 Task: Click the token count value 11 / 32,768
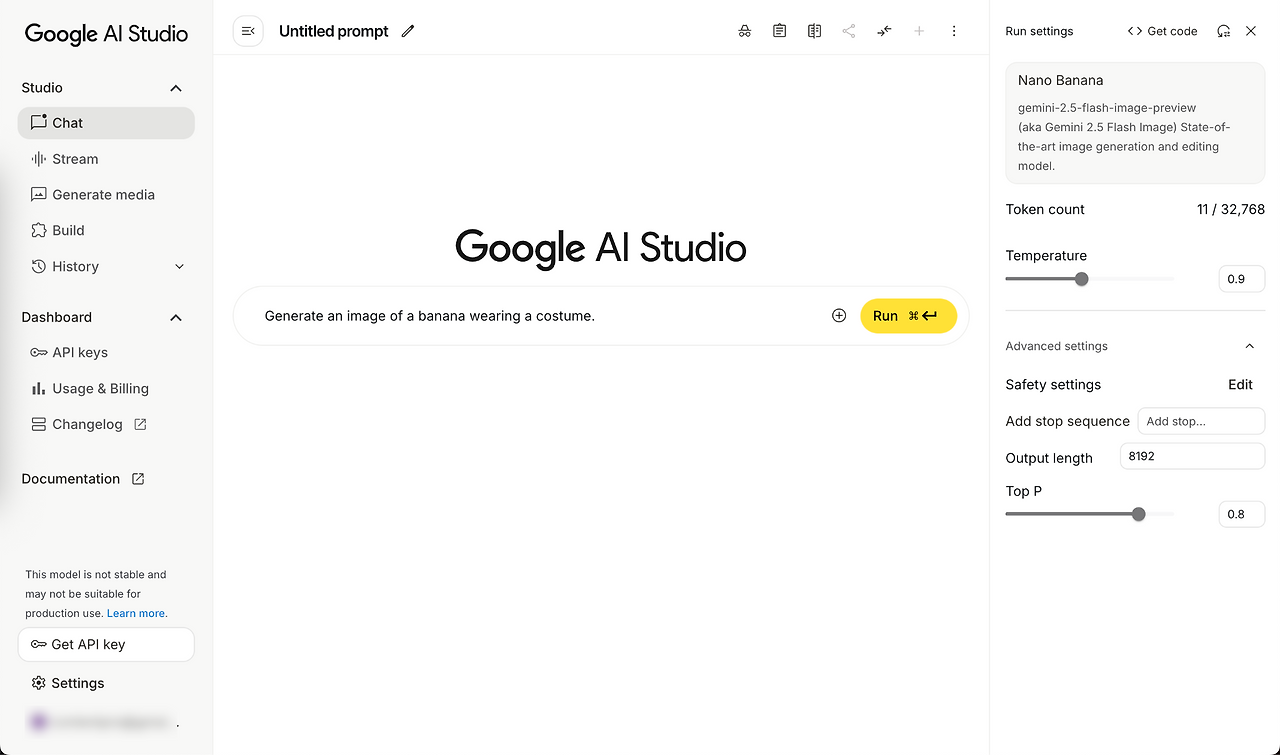(1231, 209)
